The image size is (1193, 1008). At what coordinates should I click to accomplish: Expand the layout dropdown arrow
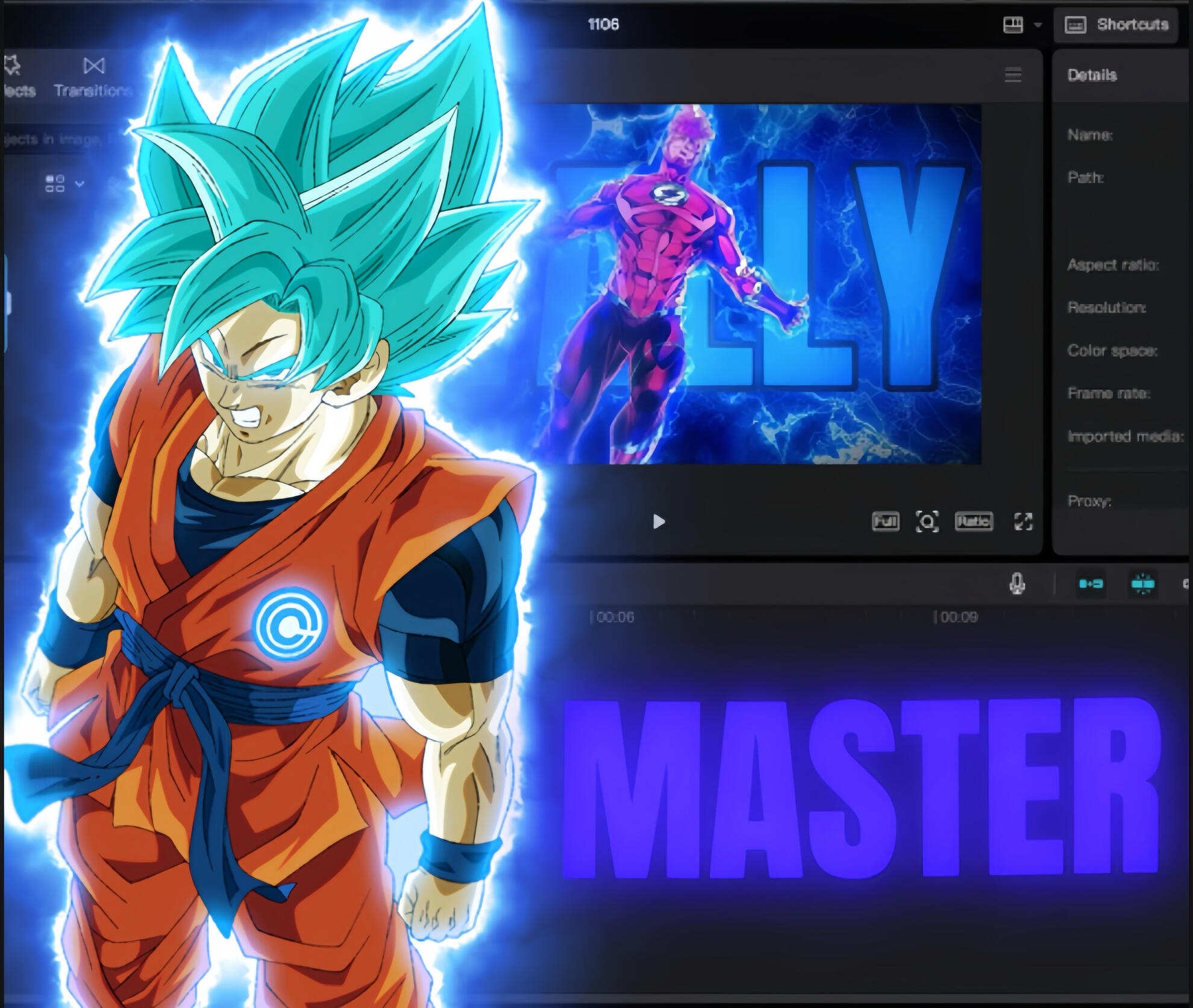(x=1038, y=25)
